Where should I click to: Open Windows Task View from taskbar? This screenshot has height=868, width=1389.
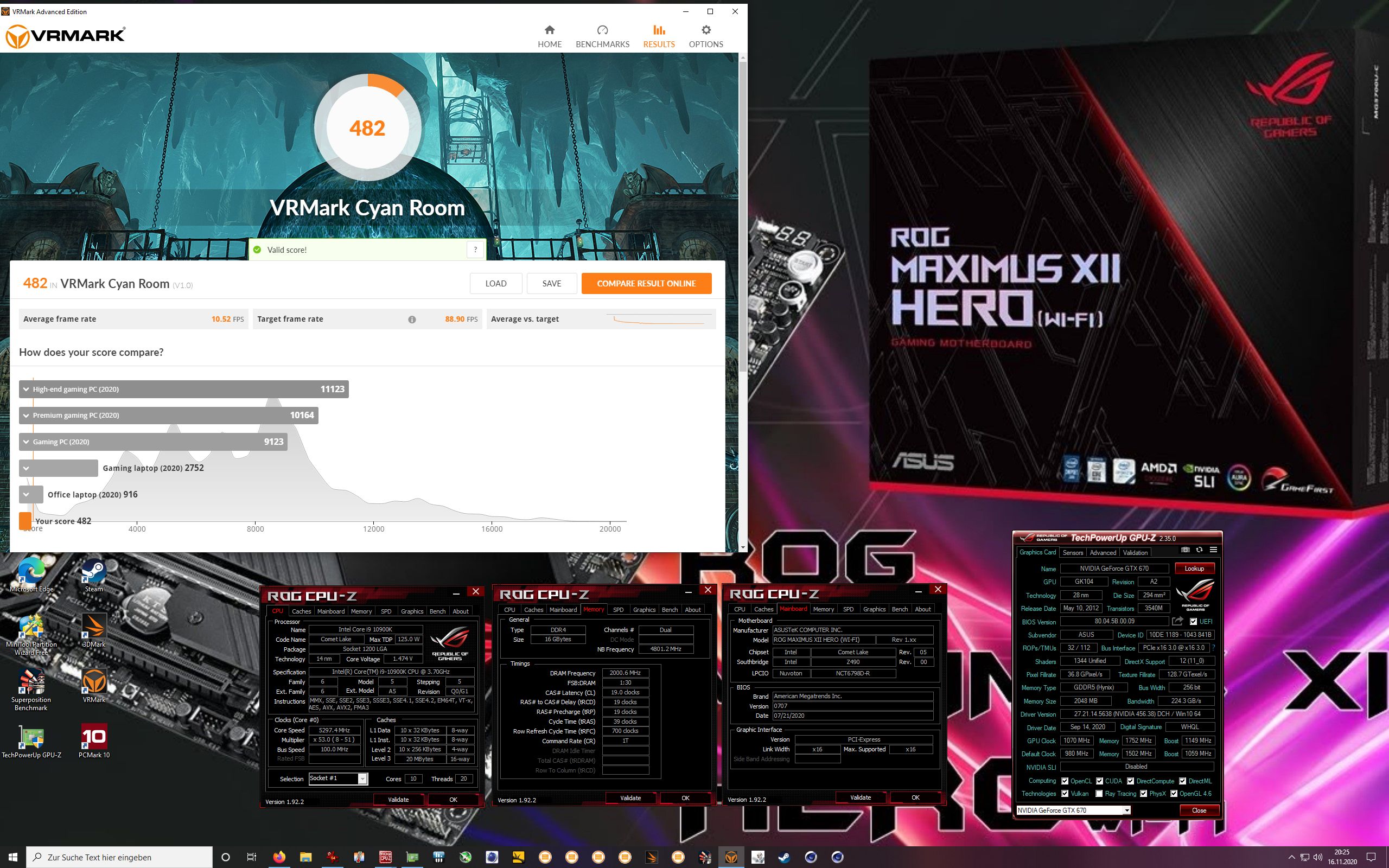point(251,857)
